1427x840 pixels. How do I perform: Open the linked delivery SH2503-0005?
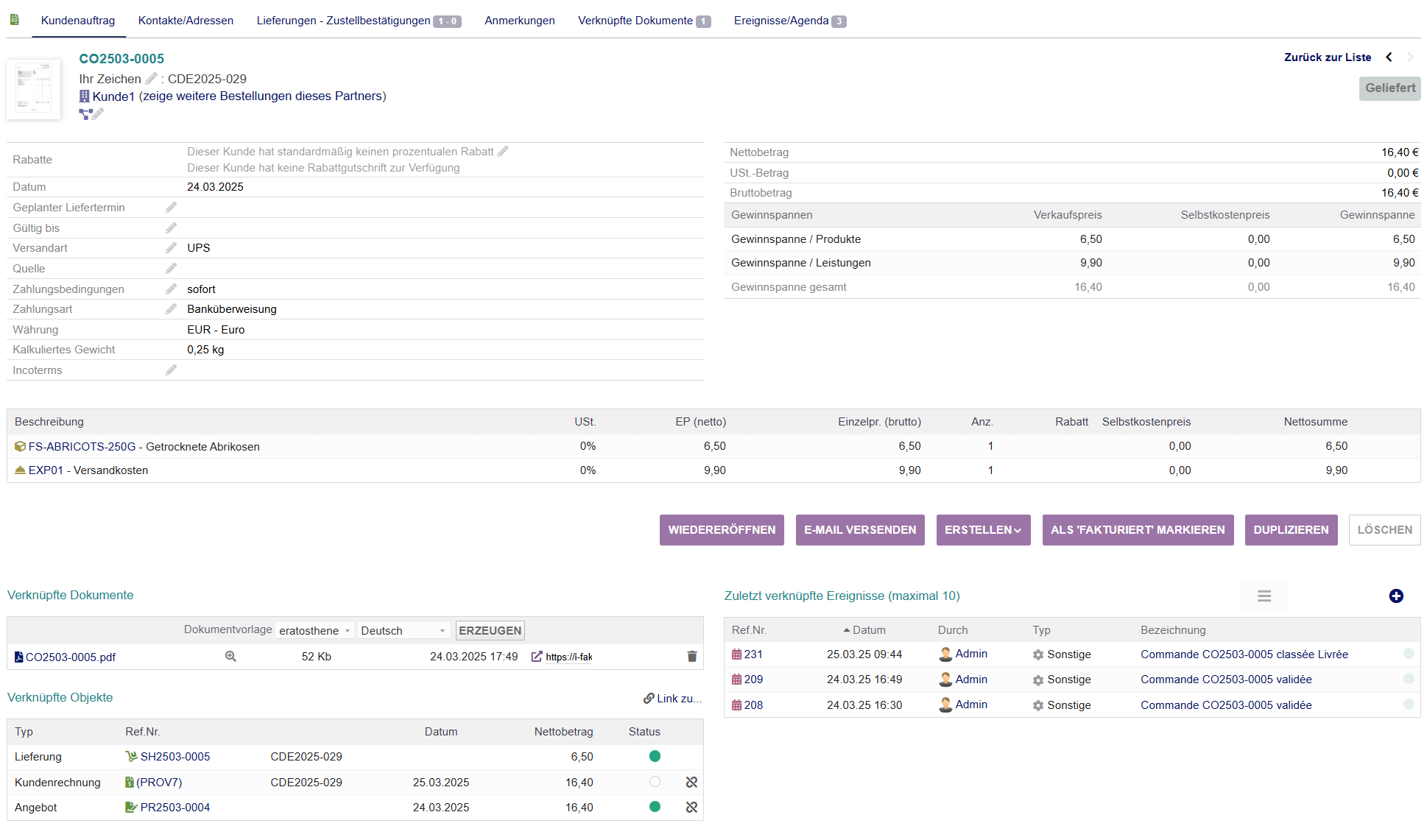pyautogui.click(x=175, y=757)
